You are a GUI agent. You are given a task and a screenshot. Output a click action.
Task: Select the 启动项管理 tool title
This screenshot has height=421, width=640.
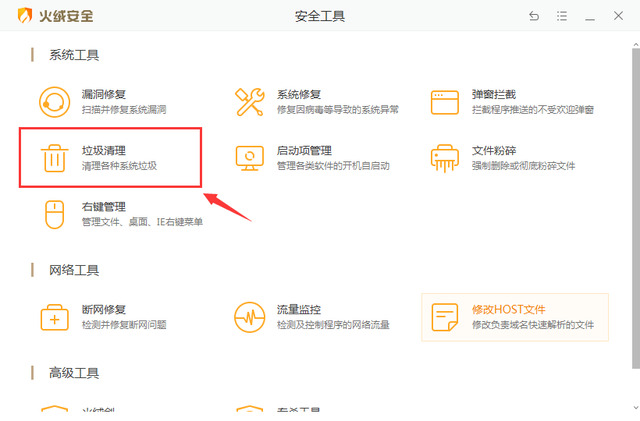304,151
